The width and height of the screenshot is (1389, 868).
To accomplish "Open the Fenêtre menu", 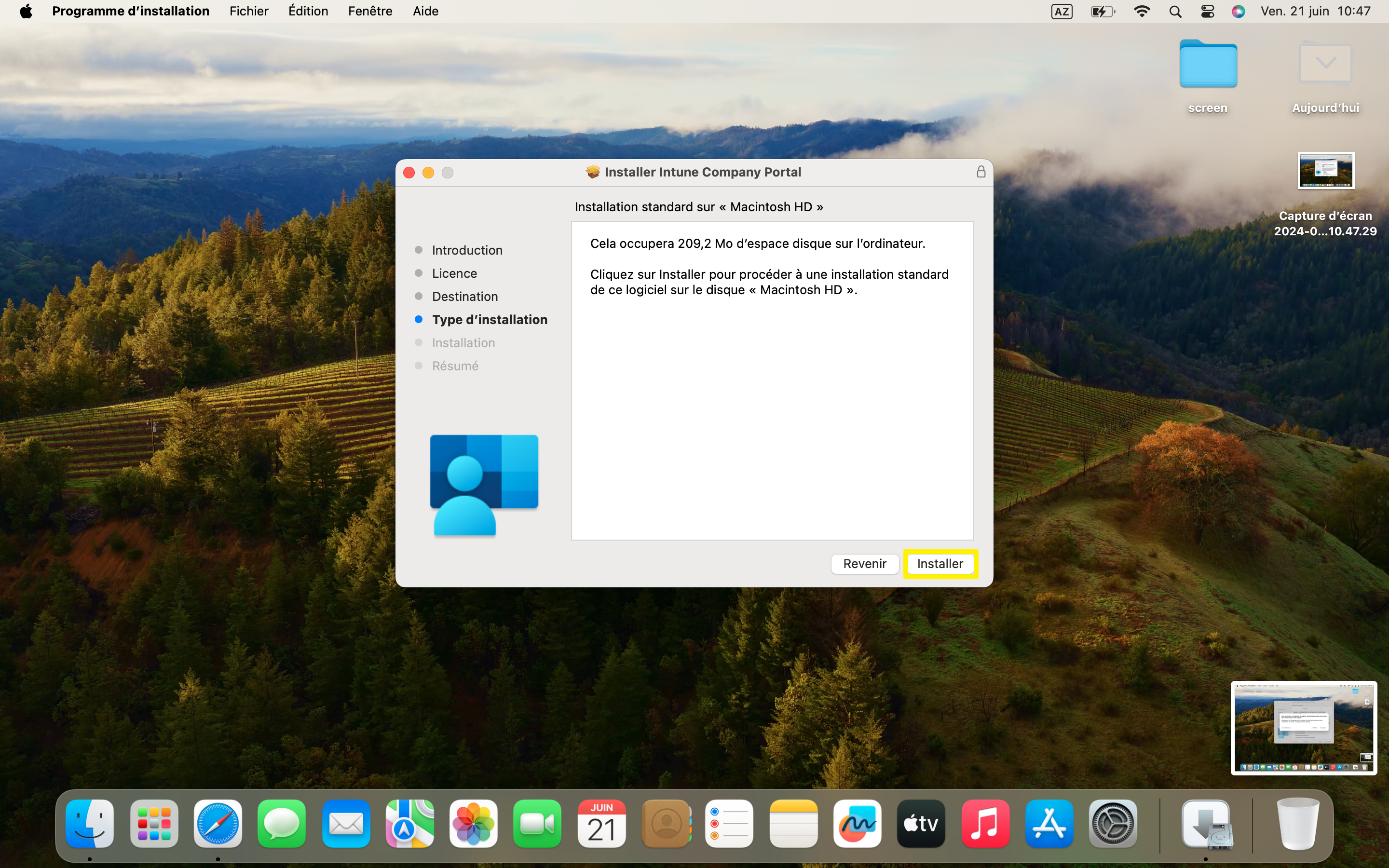I will [x=370, y=11].
